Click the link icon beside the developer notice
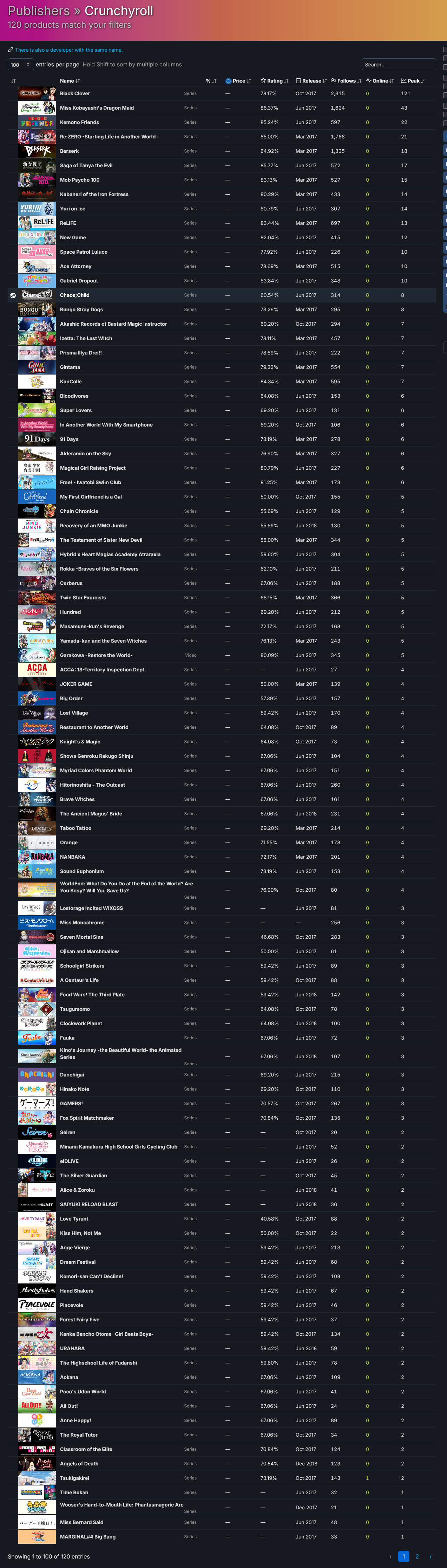Viewport: 447px width, 1568px height. pos(10,50)
